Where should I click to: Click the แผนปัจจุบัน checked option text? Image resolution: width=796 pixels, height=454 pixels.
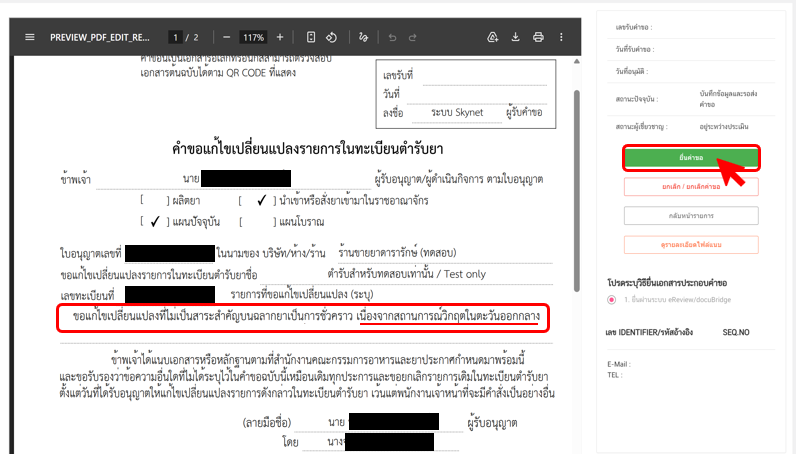coord(196,222)
